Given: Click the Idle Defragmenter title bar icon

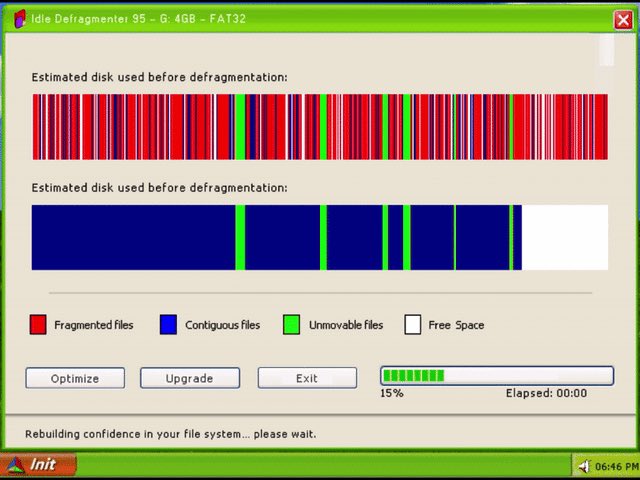Looking at the screenshot, I should pos(19,19).
